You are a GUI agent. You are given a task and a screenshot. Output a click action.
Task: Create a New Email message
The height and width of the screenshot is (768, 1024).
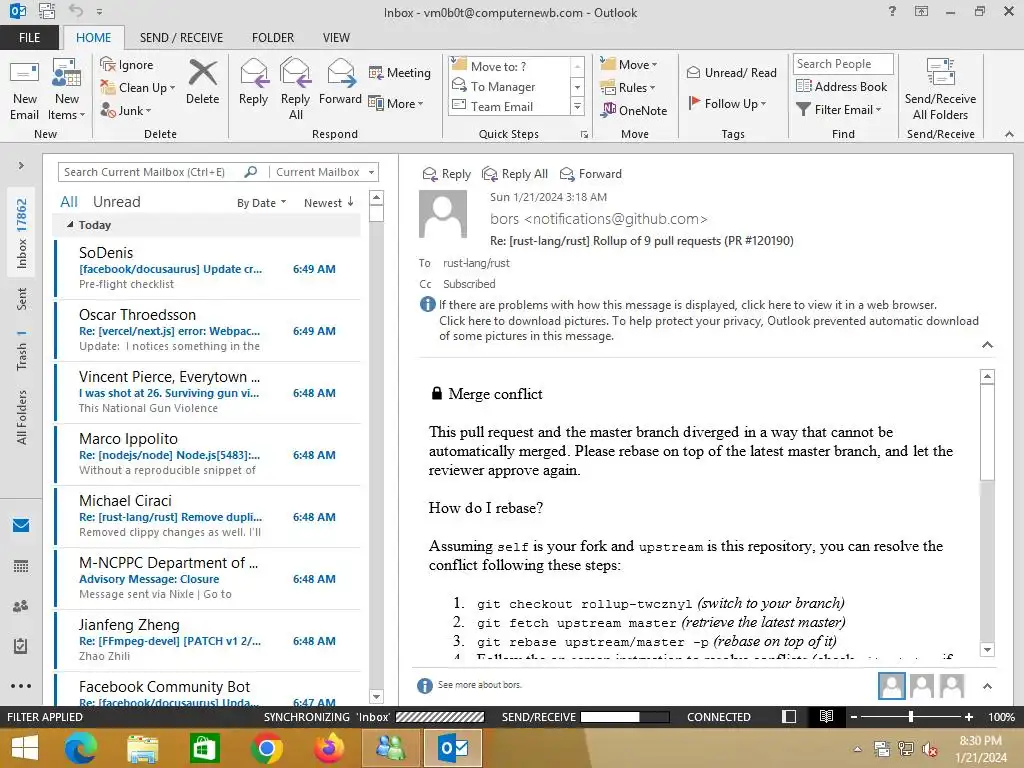click(24, 91)
